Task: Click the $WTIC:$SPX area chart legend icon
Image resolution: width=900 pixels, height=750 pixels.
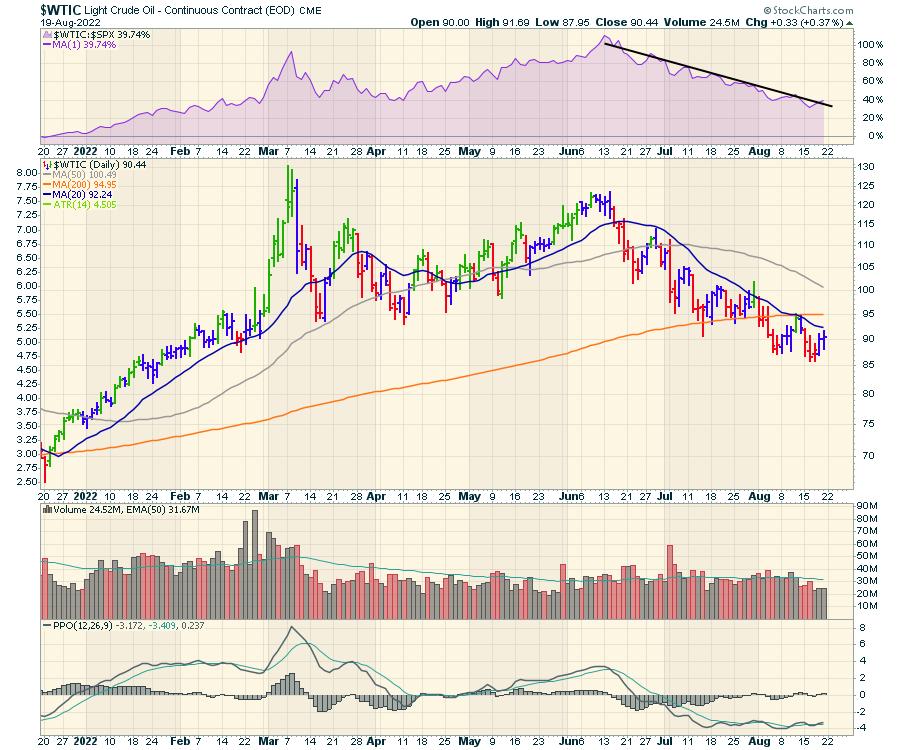Action: [45, 33]
